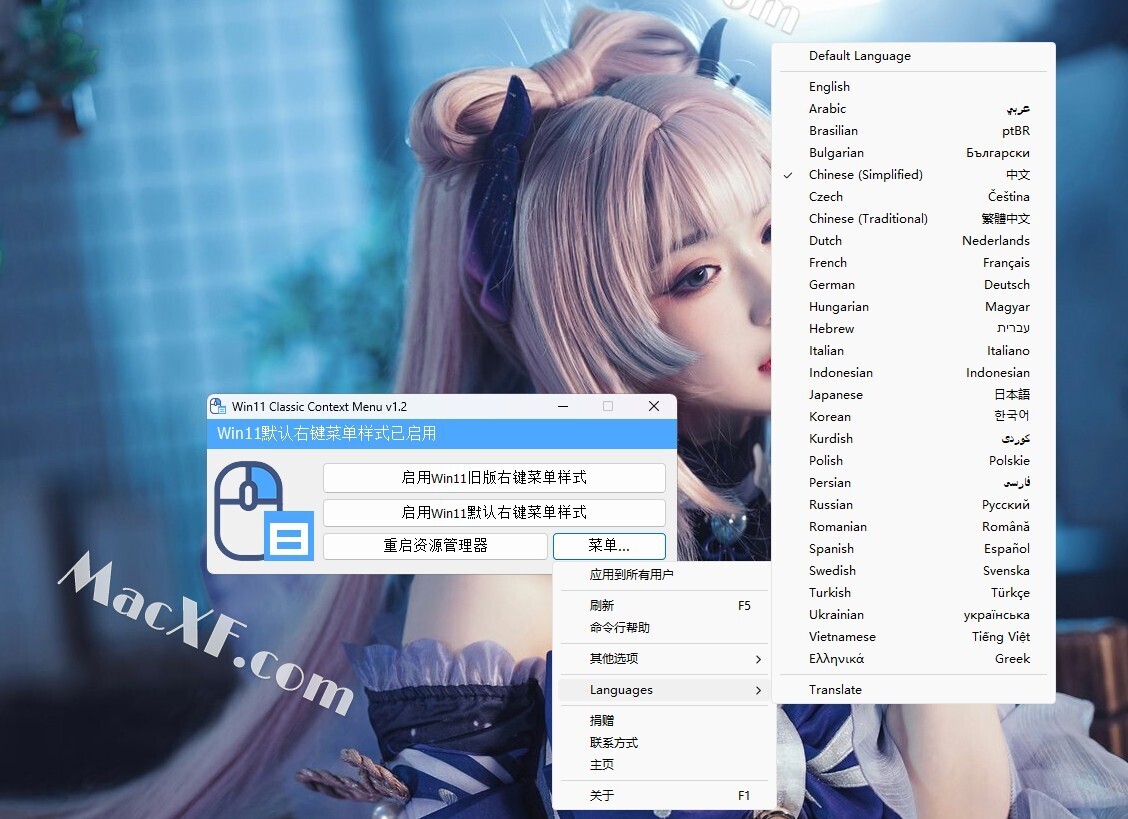Screen dimensions: 1128x819
Task: Close the Win11 Classic Context Menu window
Action: click(x=654, y=406)
